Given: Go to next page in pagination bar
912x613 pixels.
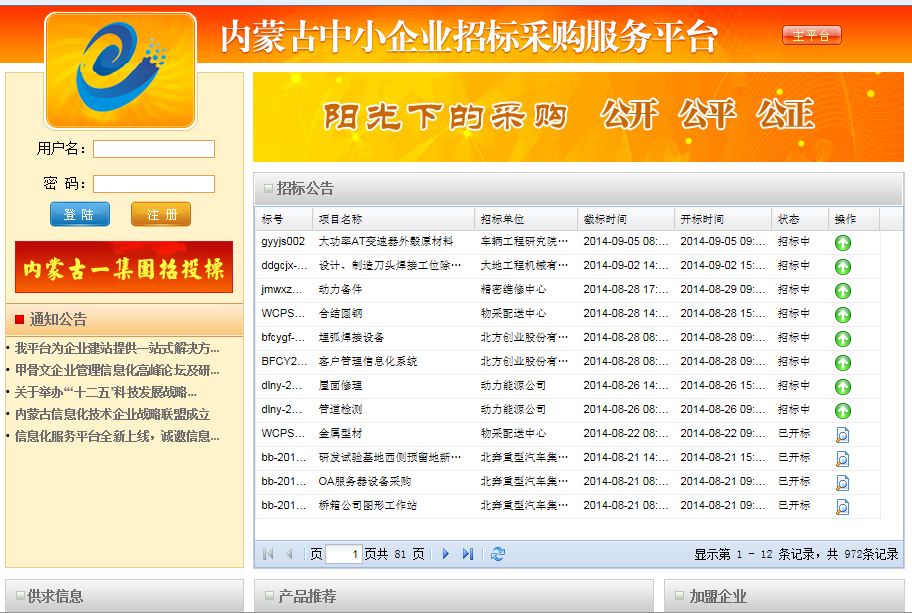Looking at the screenshot, I should [446, 554].
